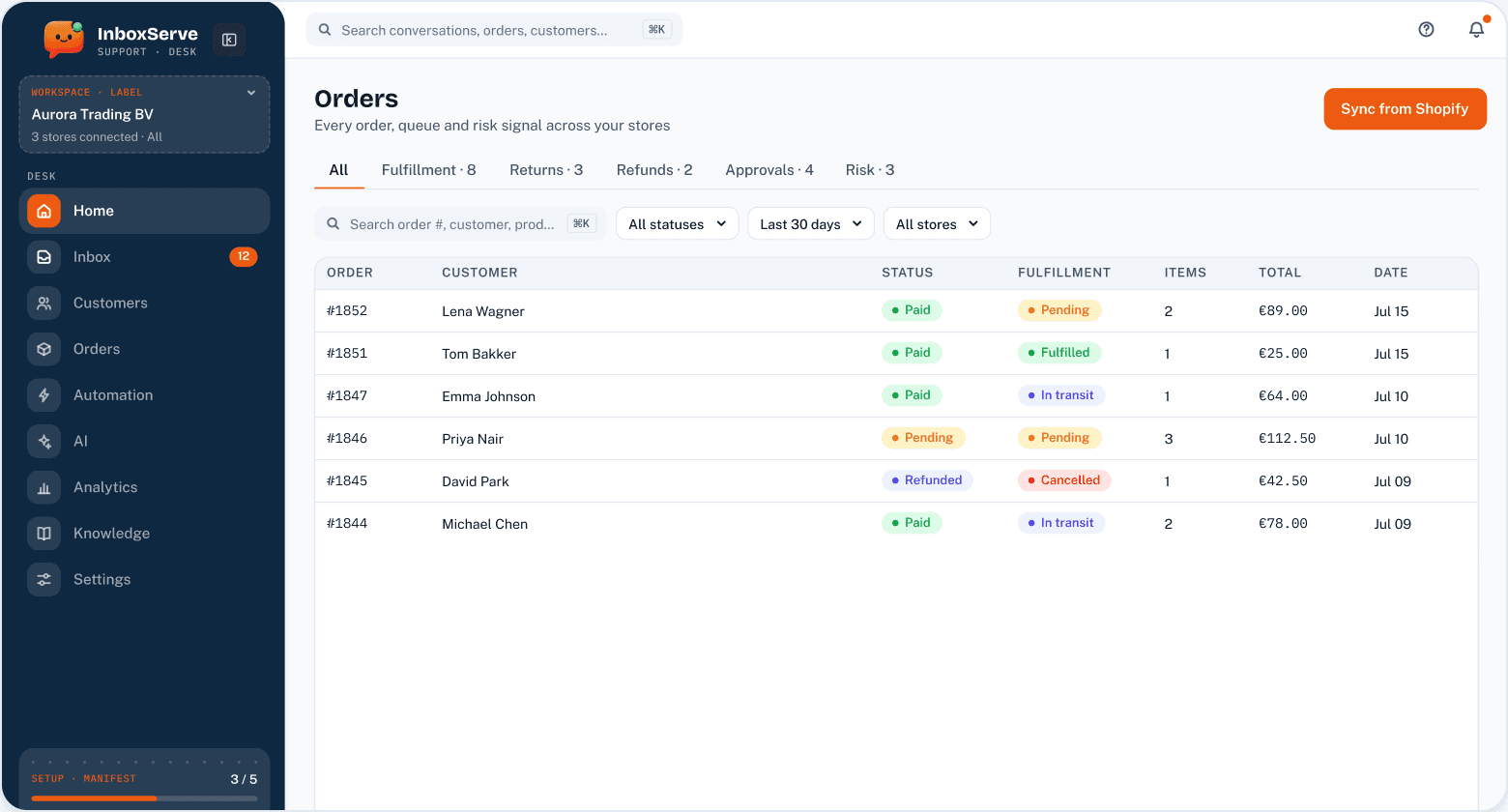Open the Last 30 days dropdown
The image size is (1508, 812).
(x=811, y=224)
